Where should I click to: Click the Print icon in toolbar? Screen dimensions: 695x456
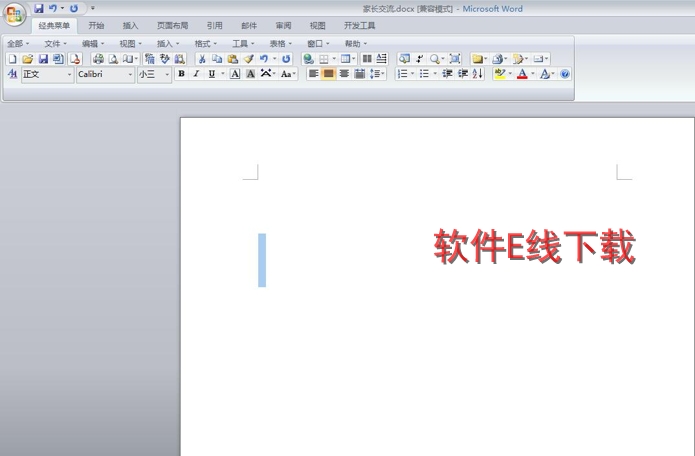click(98, 59)
